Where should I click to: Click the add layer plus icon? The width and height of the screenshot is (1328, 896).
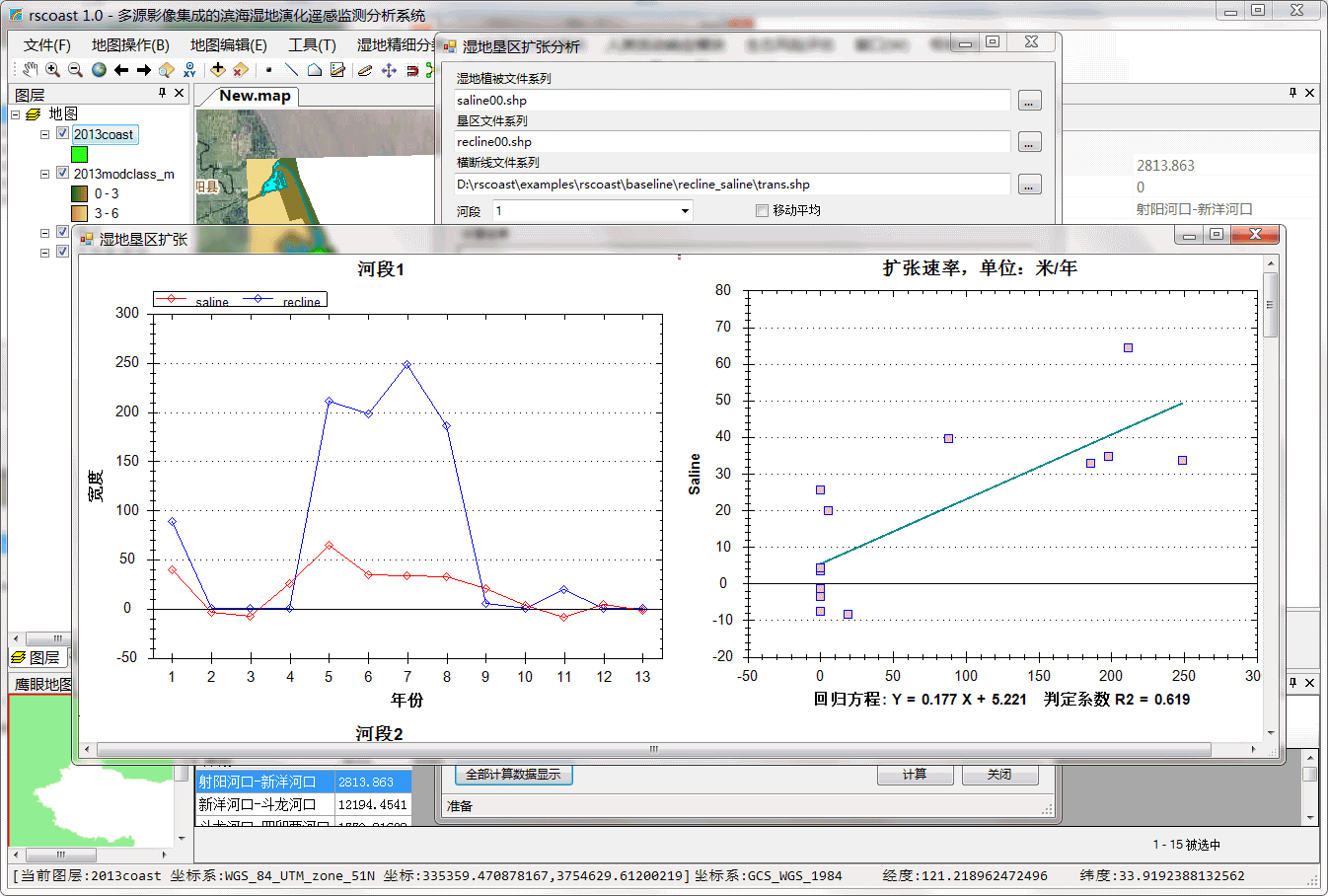tap(218, 70)
